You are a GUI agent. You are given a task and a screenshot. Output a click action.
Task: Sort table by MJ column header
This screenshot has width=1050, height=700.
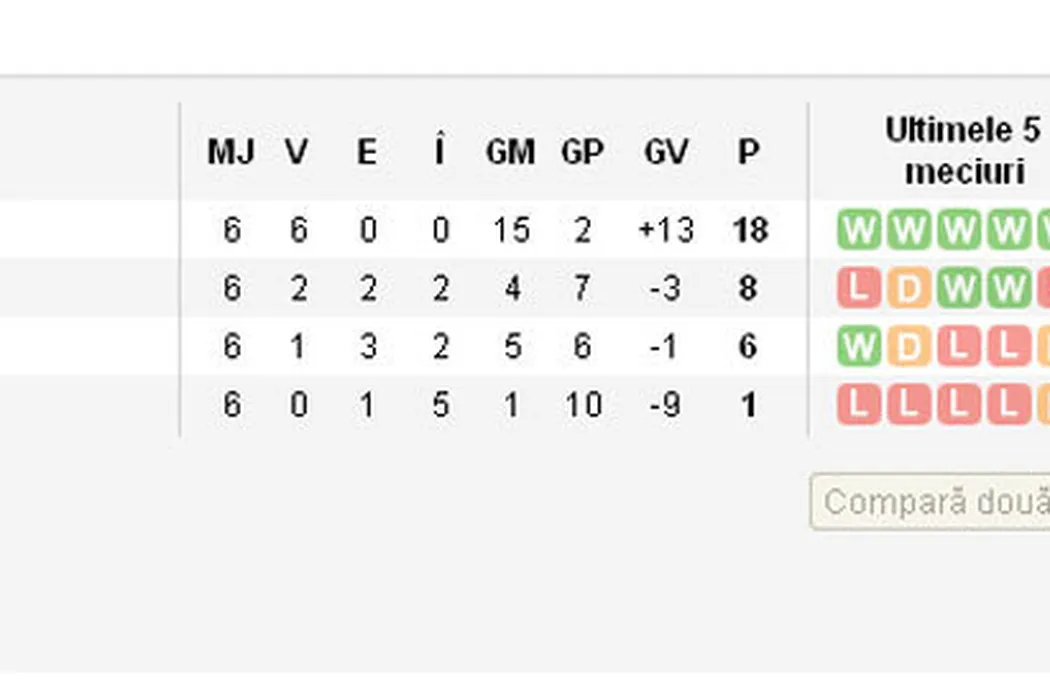click(x=231, y=153)
